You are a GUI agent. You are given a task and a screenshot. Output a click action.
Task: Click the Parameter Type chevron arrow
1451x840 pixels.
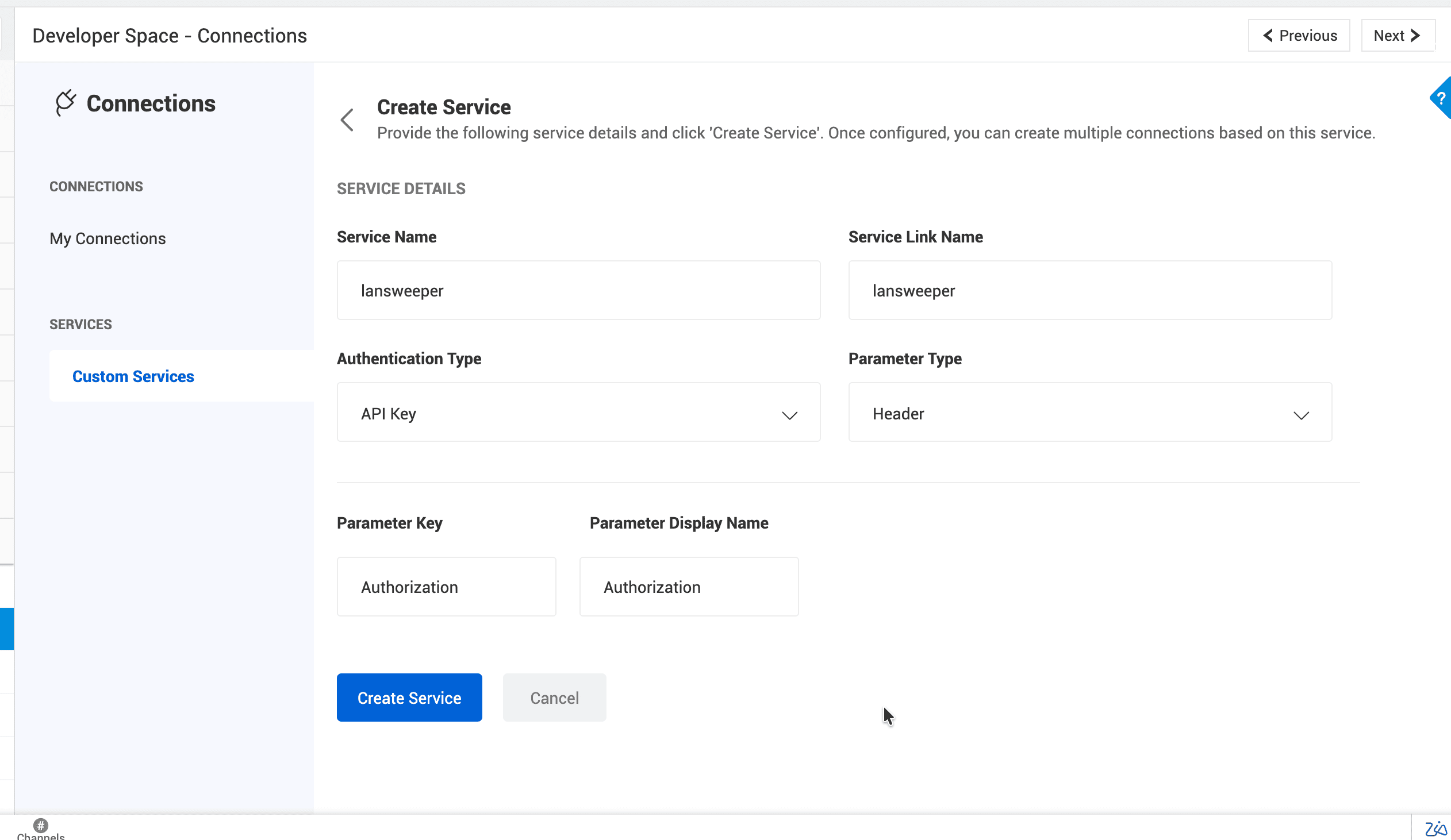(1301, 415)
